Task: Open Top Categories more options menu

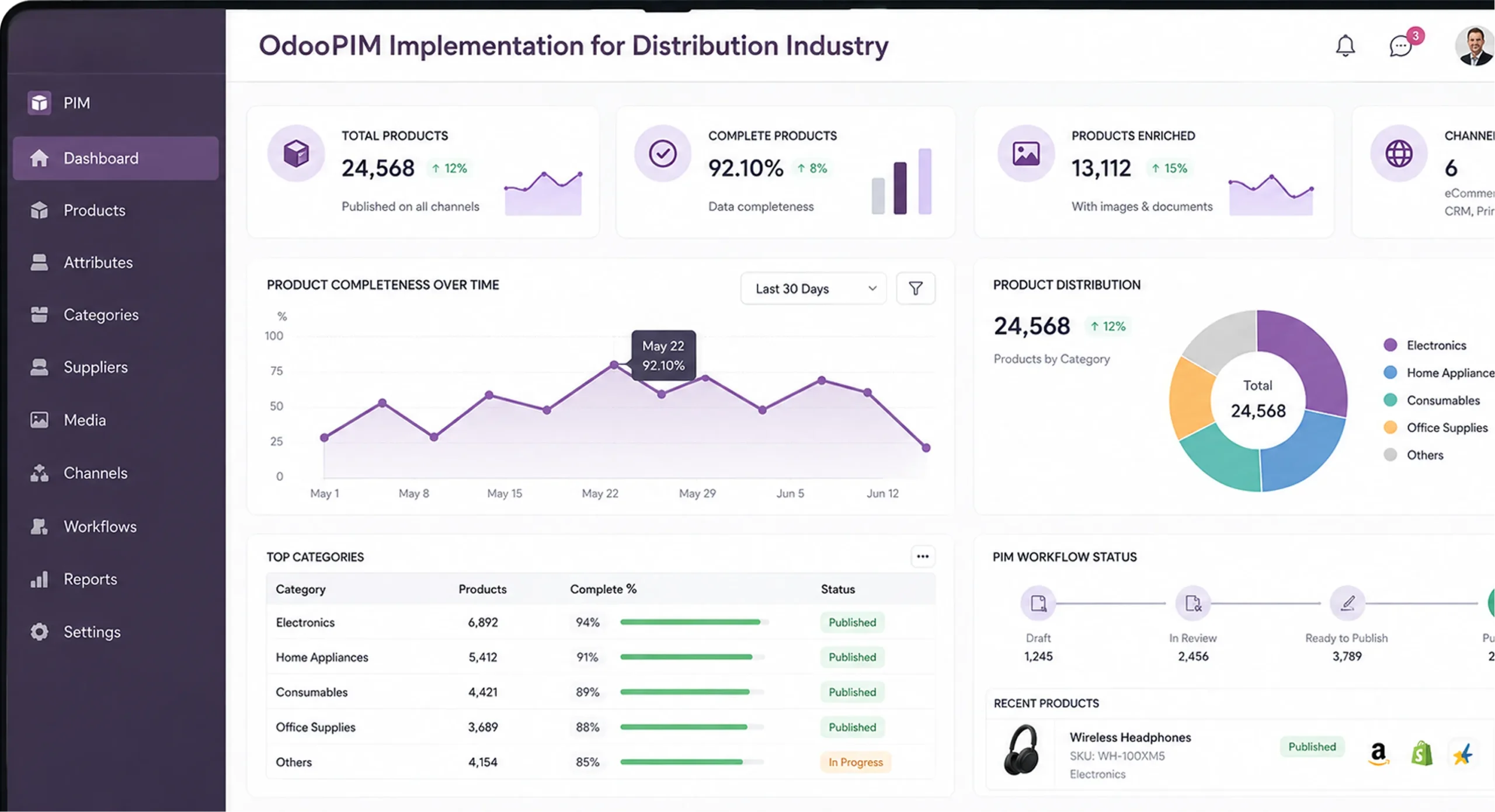Action: pyautogui.click(x=923, y=556)
